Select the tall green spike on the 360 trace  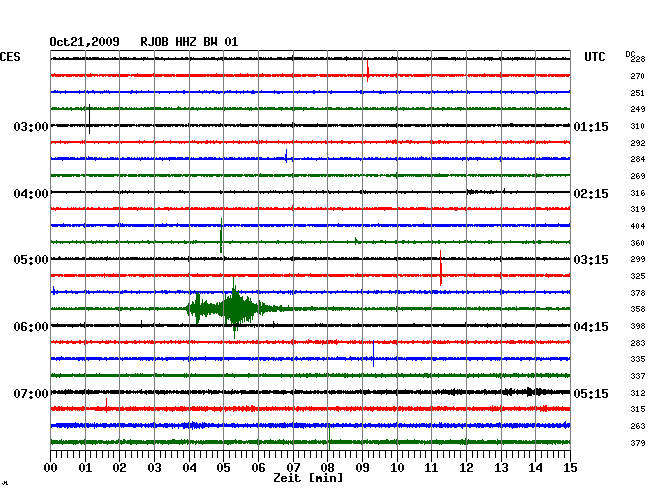pos(221,235)
